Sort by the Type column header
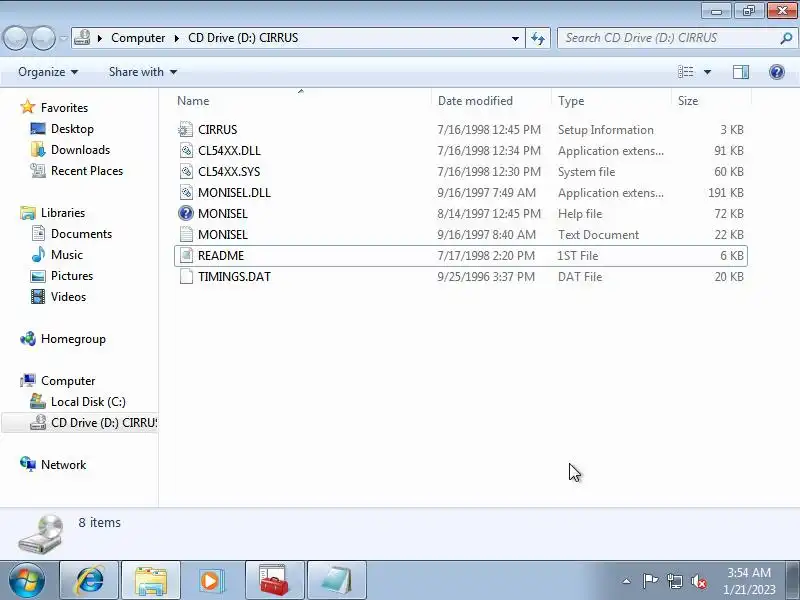The height and width of the screenshot is (600, 800). (612, 101)
